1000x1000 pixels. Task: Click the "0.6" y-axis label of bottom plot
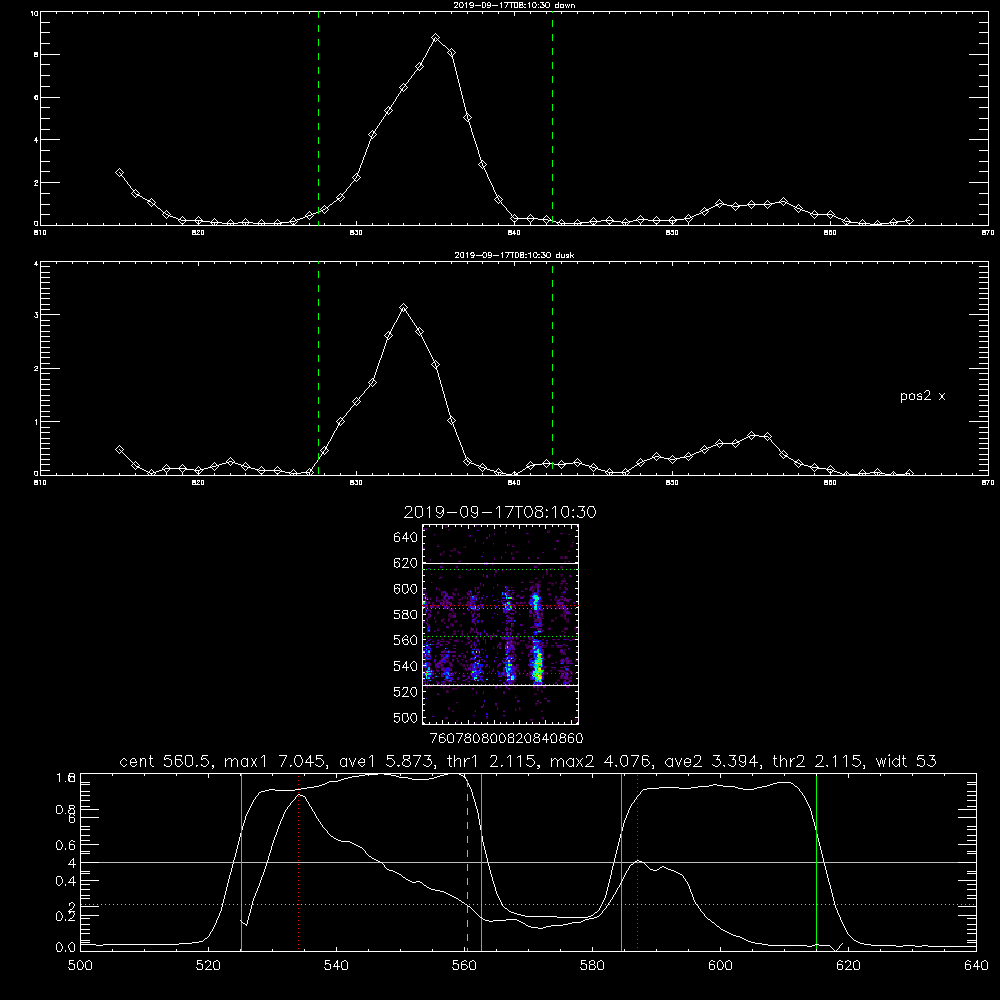point(66,845)
